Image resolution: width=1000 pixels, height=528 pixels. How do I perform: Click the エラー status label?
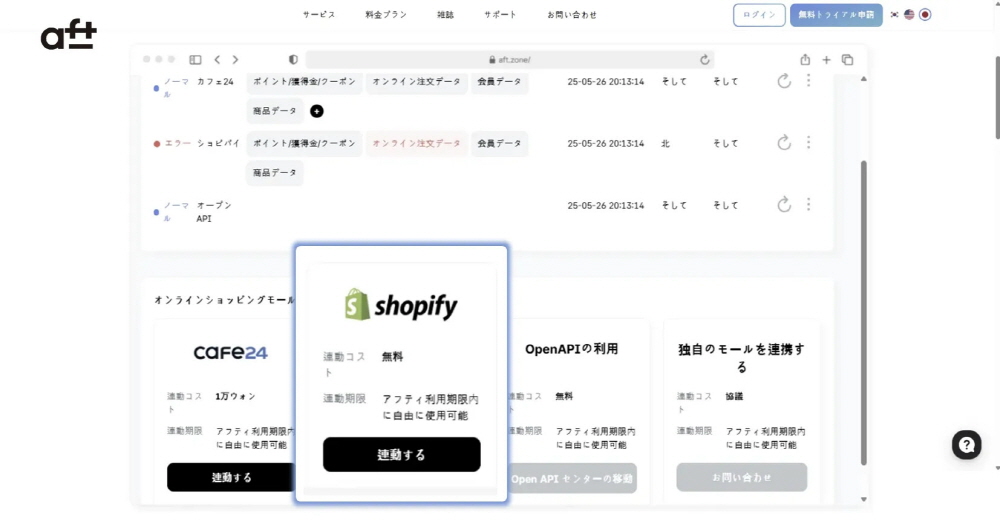coord(177,143)
